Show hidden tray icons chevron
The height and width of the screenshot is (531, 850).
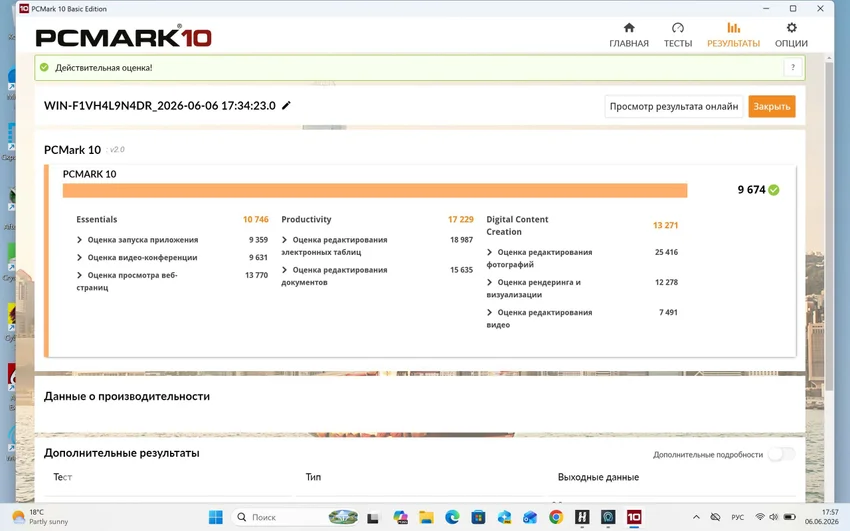pyautogui.click(x=697, y=517)
